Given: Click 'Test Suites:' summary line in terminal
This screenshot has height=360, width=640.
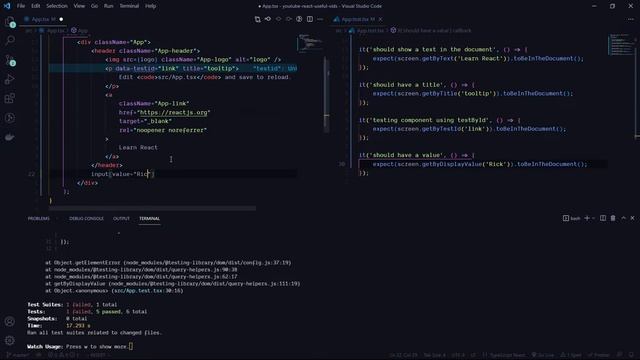Looking at the screenshot, I should click(x=72, y=304).
